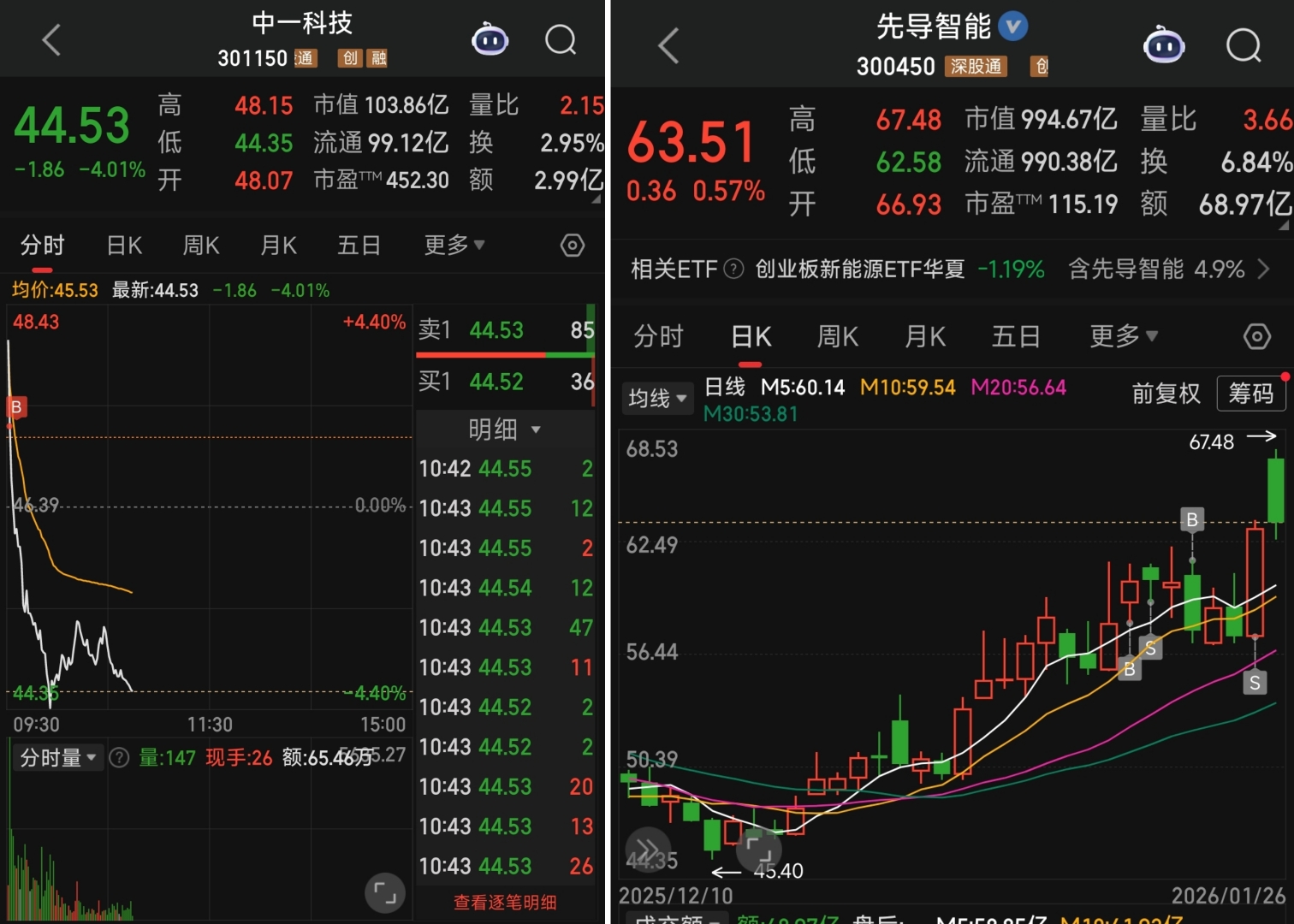
Task: Tap 含先导智能 4.9% text
Action: tap(1156, 269)
